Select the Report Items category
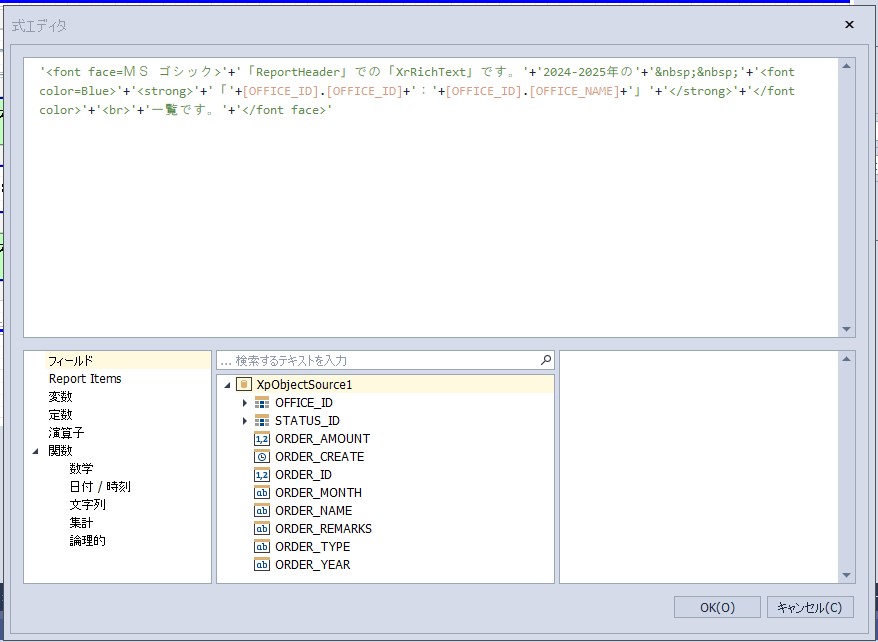This screenshot has height=642, width=878. pos(85,379)
